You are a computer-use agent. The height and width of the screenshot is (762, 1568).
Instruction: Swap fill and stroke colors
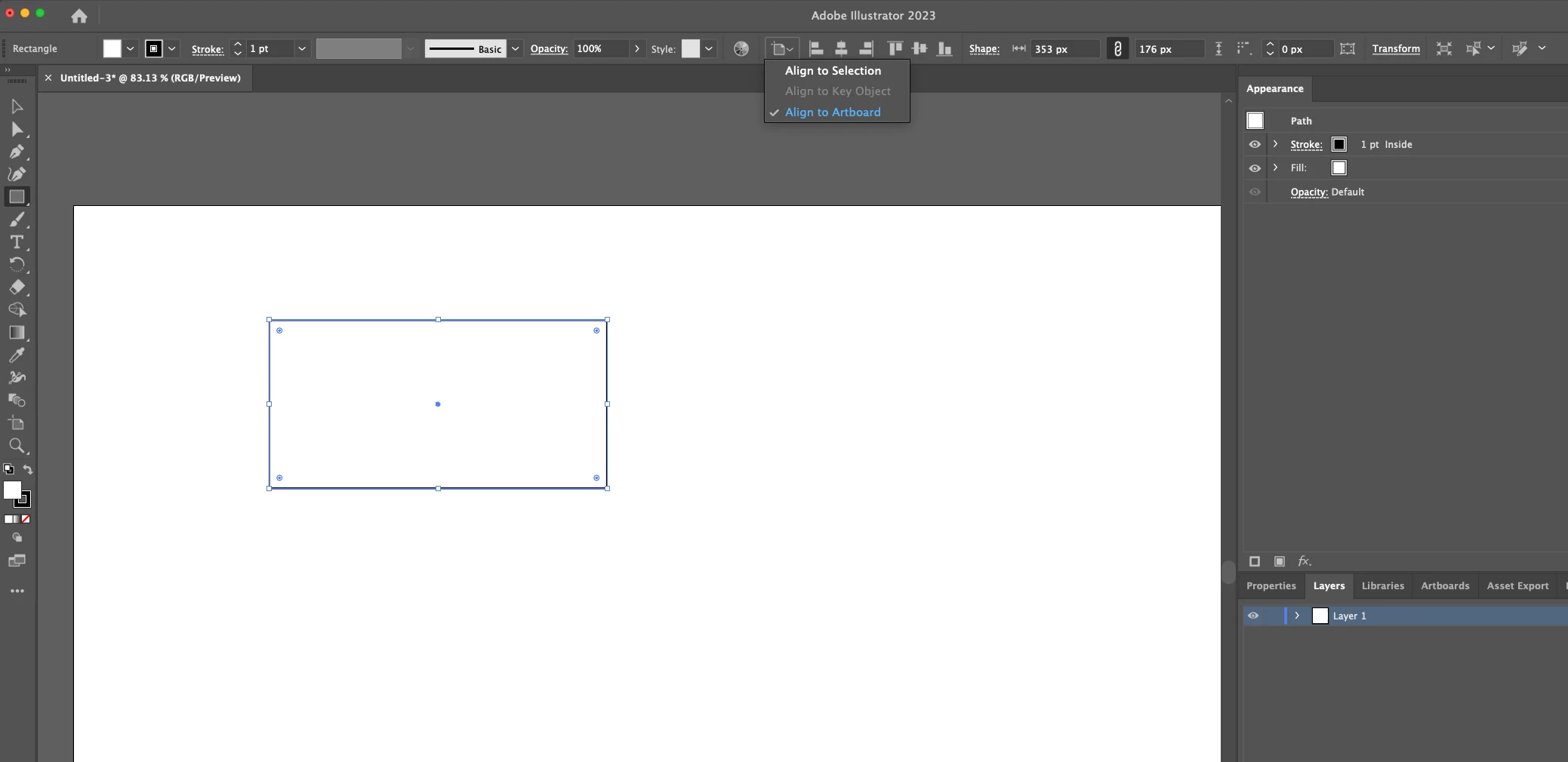click(x=28, y=469)
